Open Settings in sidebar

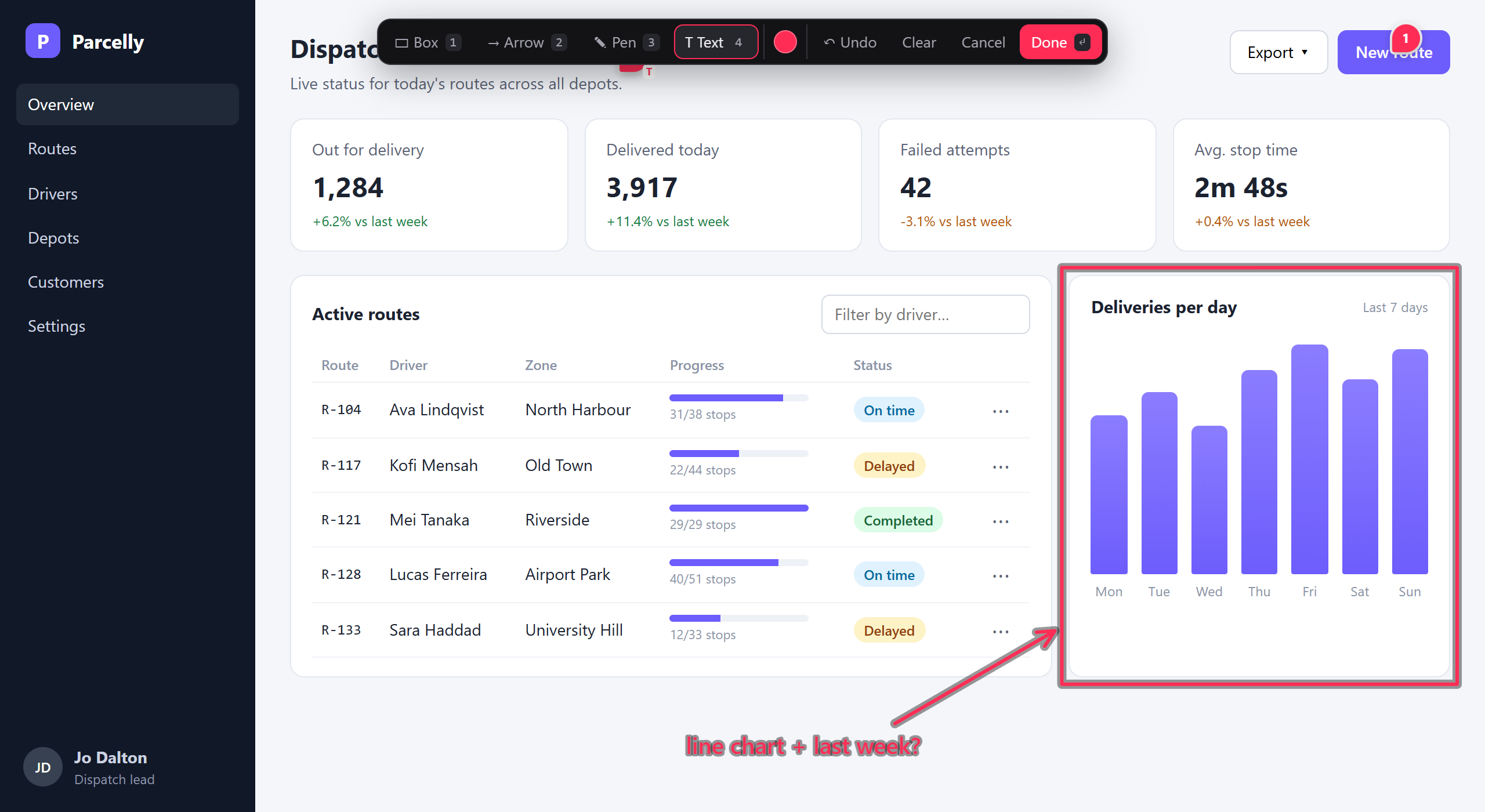click(128, 326)
